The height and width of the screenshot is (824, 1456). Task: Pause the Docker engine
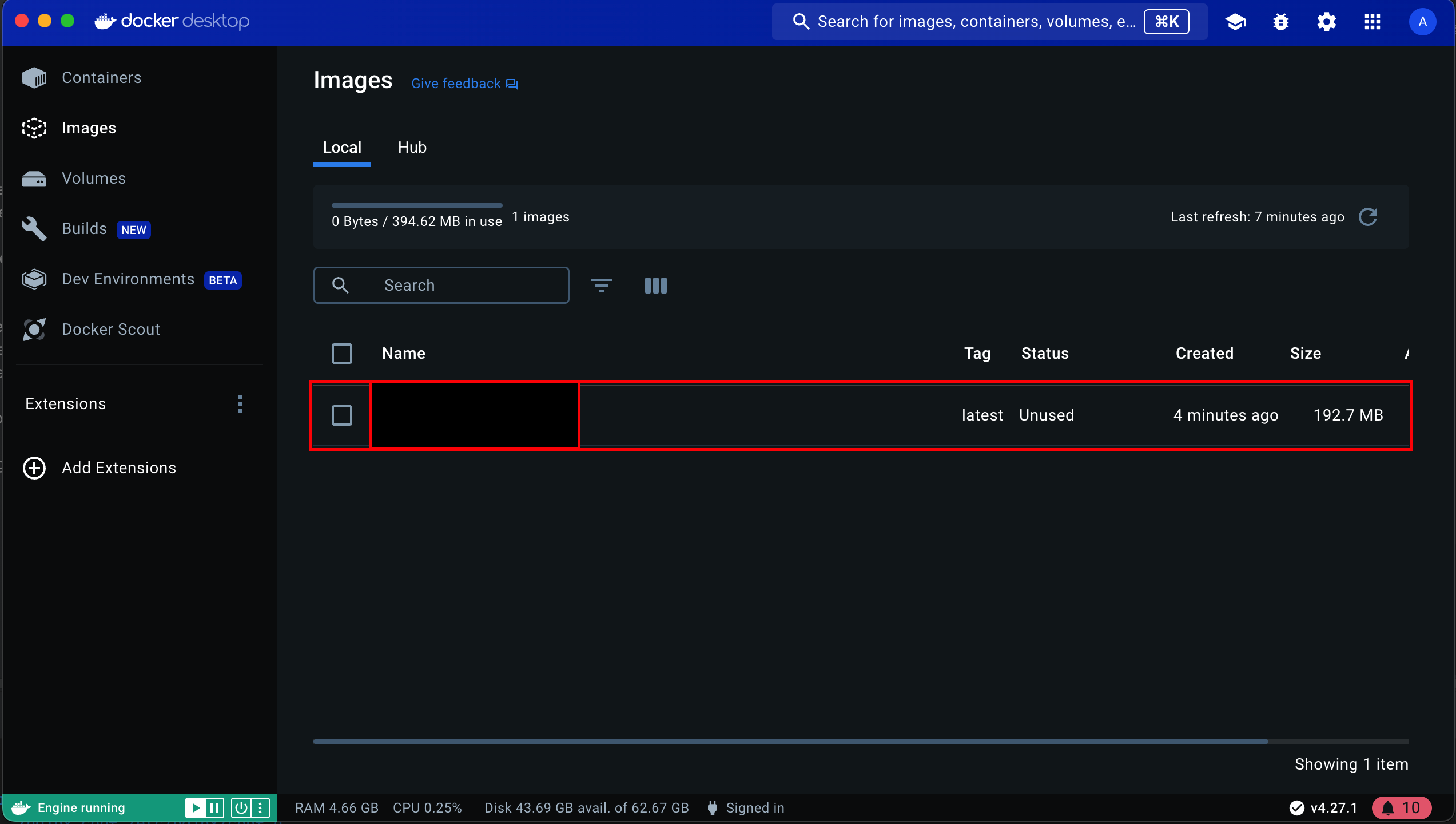(x=214, y=807)
